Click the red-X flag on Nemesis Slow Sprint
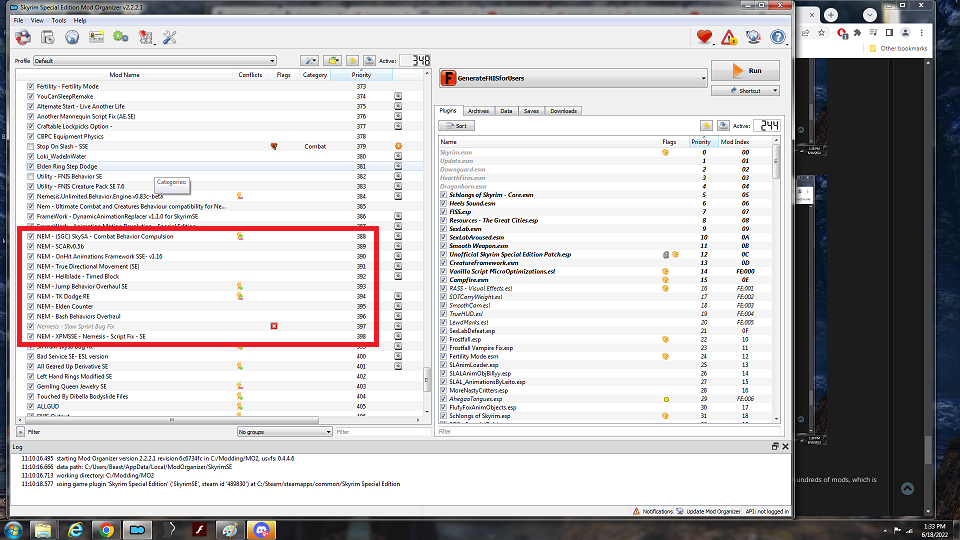Screen dimensions: 960x540 click(274, 326)
